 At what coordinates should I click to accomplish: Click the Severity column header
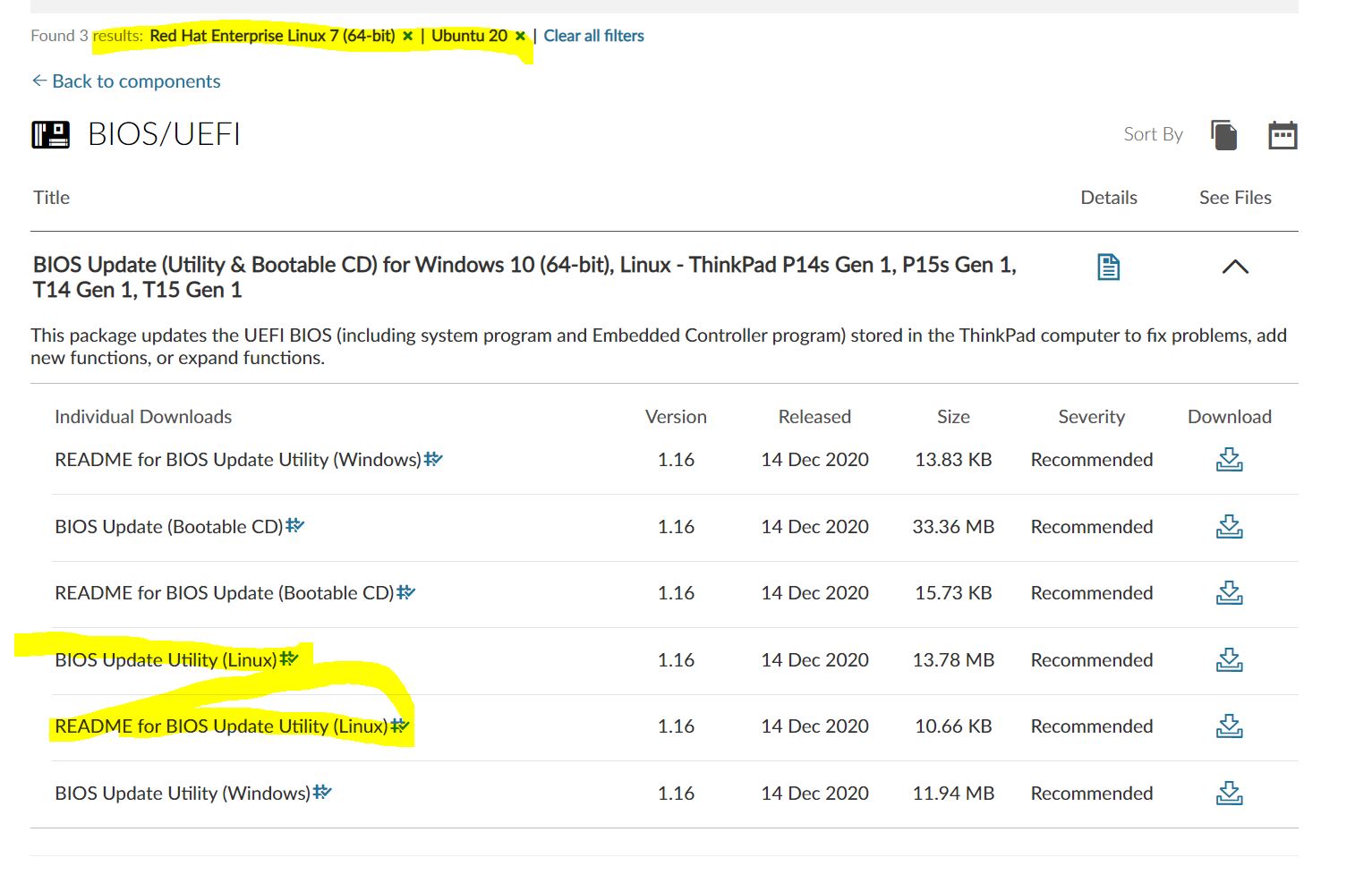point(1091,417)
